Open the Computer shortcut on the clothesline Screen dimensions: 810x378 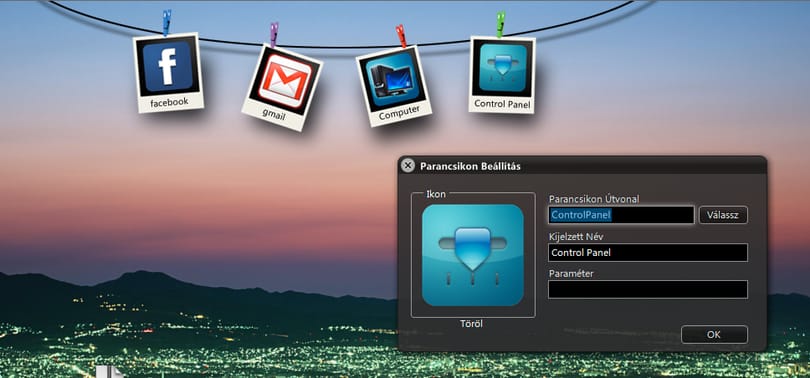(x=394, y=86)
